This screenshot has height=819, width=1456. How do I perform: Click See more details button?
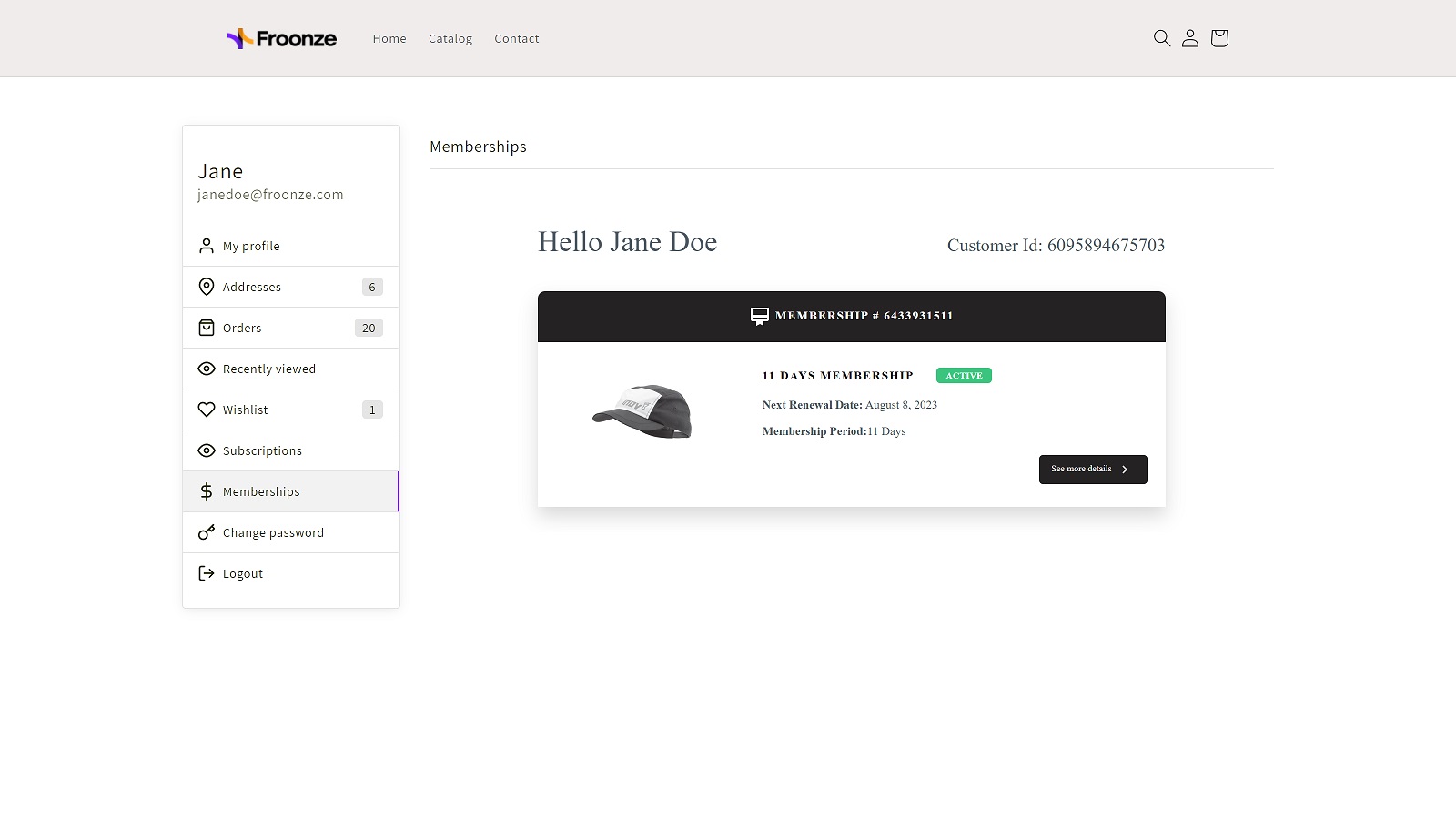click(x=1093, y=470)
